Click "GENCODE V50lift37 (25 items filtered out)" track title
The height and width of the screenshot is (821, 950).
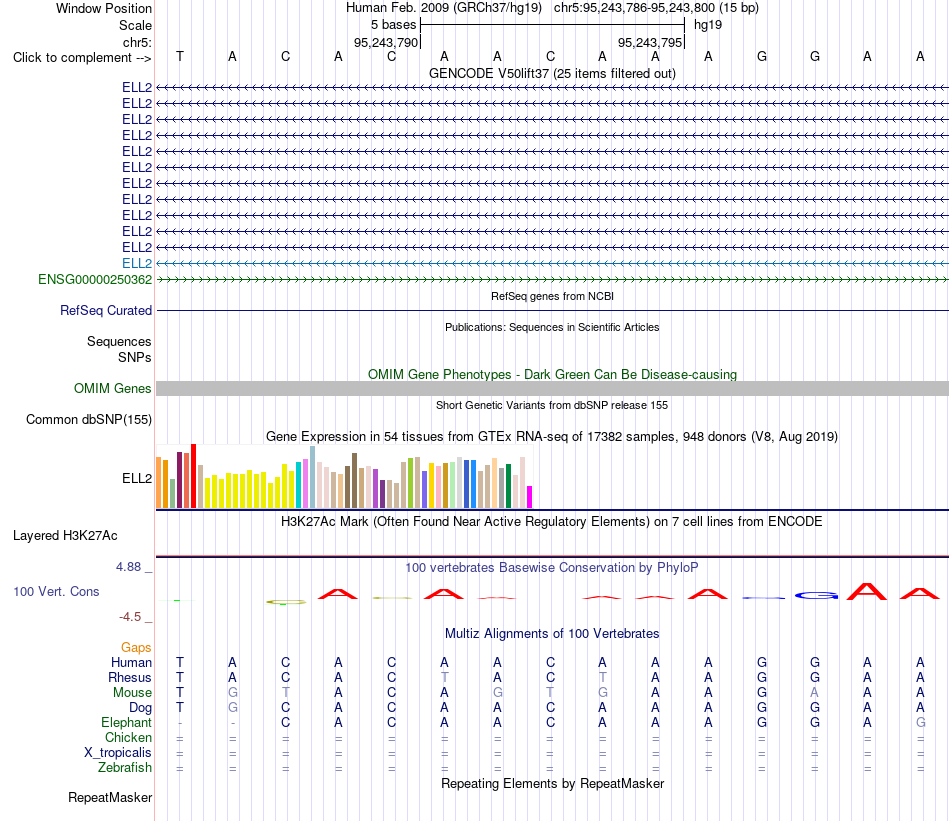click(552, 73)
